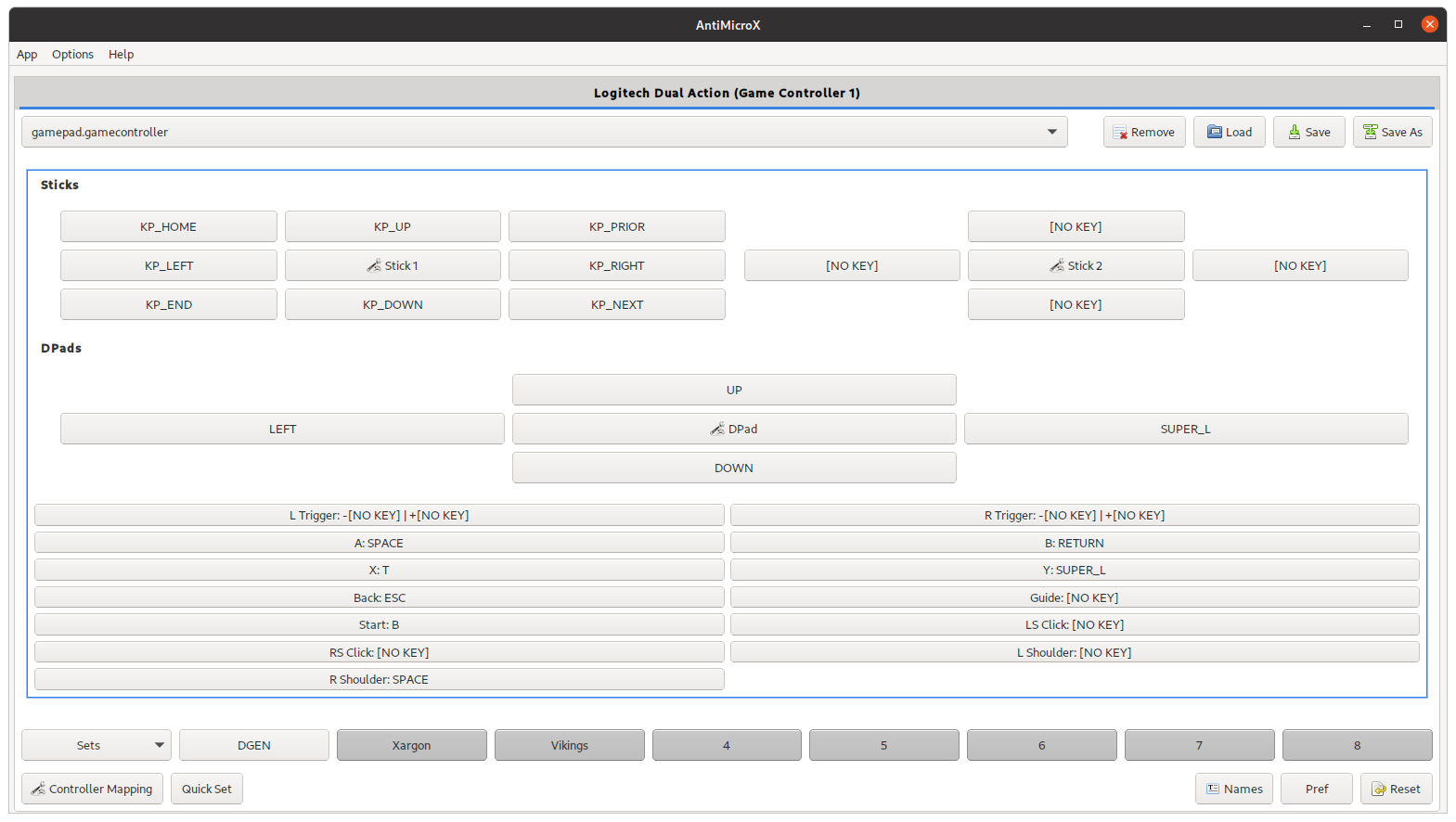Edit the R Trigger assignment
This screenshot has width=1456, height=822.
pos(1075,515)
